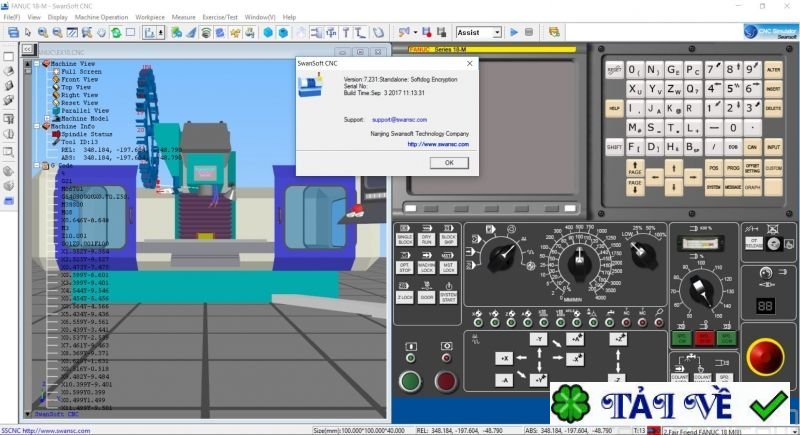The image size is (800, 435).
Task: Toggle the DRY RUN switch
Action: pos(427,240)
